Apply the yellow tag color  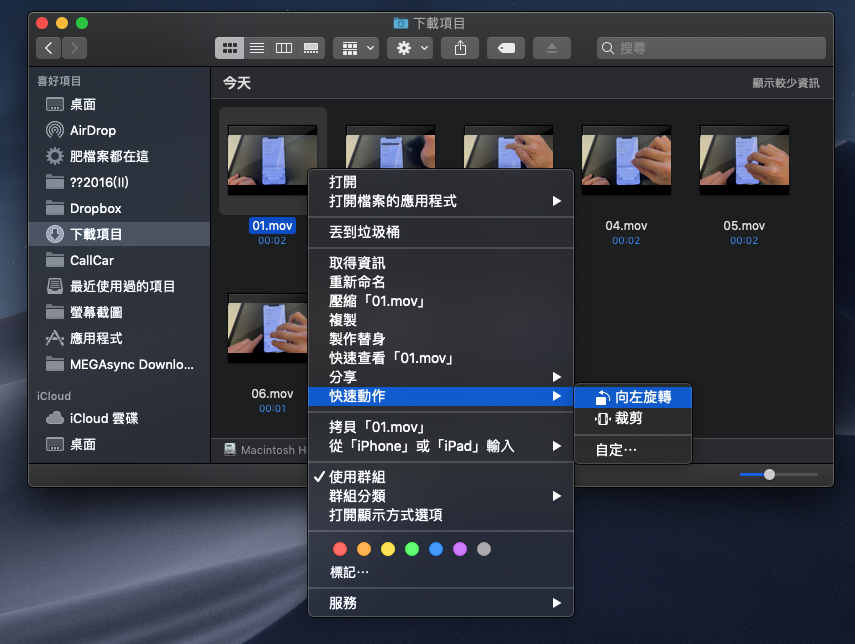[x=388, y=549]
